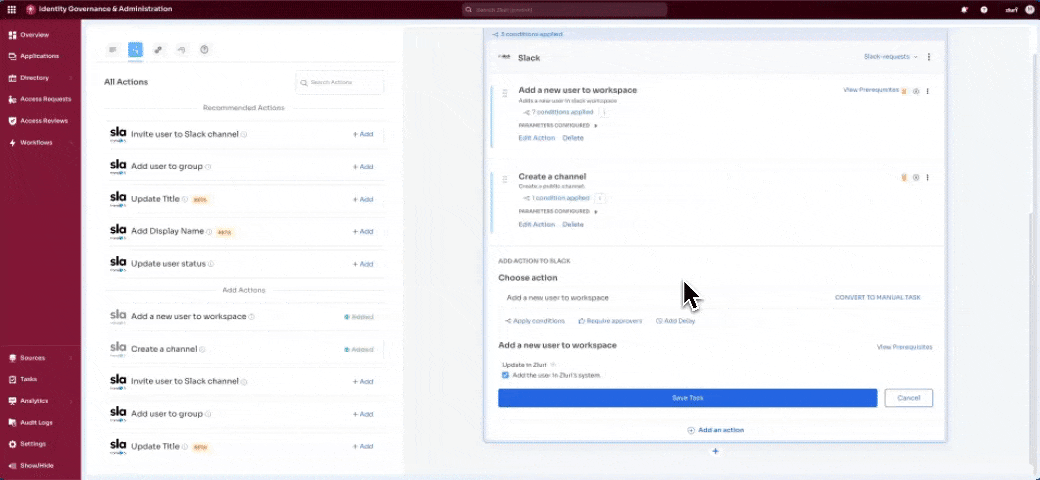Click Edit Action under Add a new user to workspace
The image size is (1040, 480).
537,138
